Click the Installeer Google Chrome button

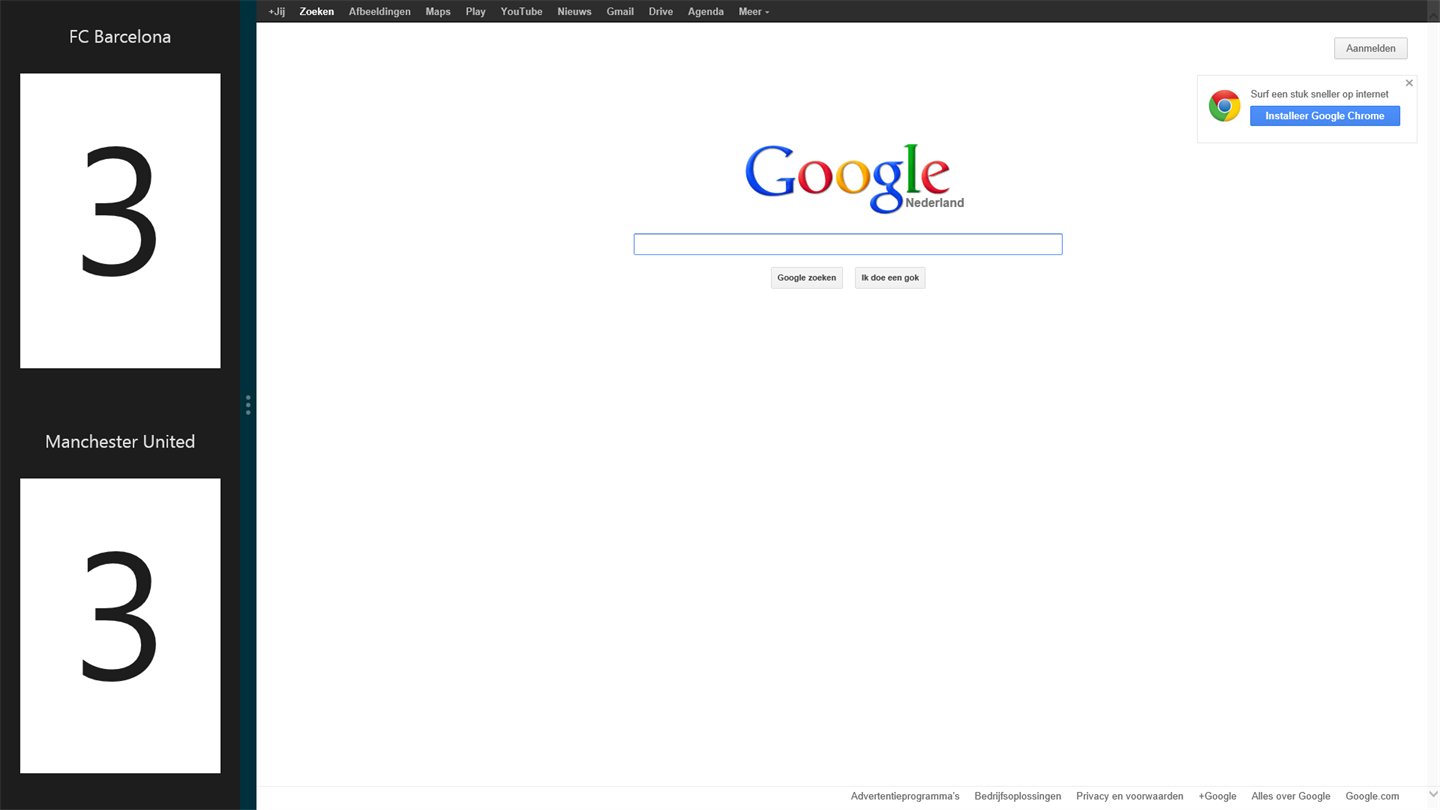(1324, 116)
